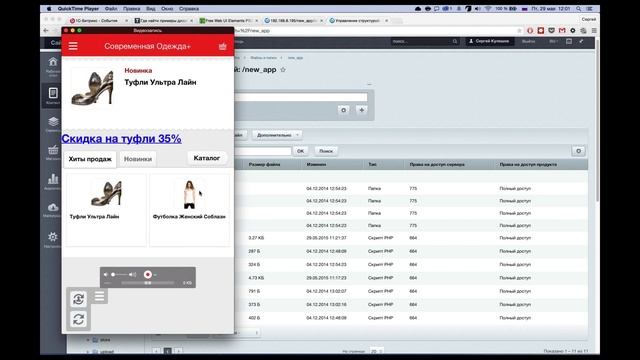This screenshot has height=360, width=640.
Task: Click the record button in QuickTime control bar
Action: (148, 275)
